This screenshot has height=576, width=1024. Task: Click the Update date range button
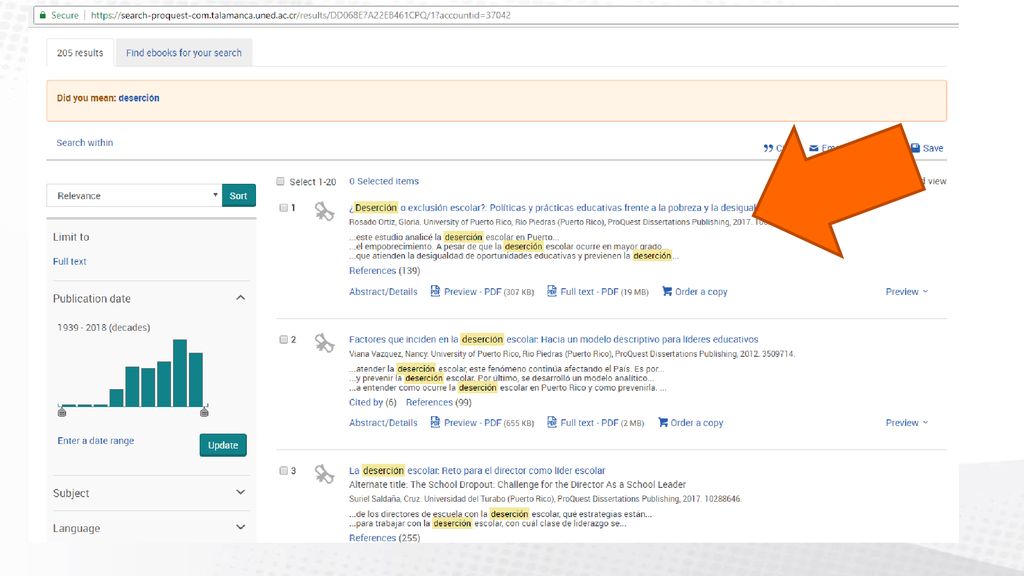point(223,445)
